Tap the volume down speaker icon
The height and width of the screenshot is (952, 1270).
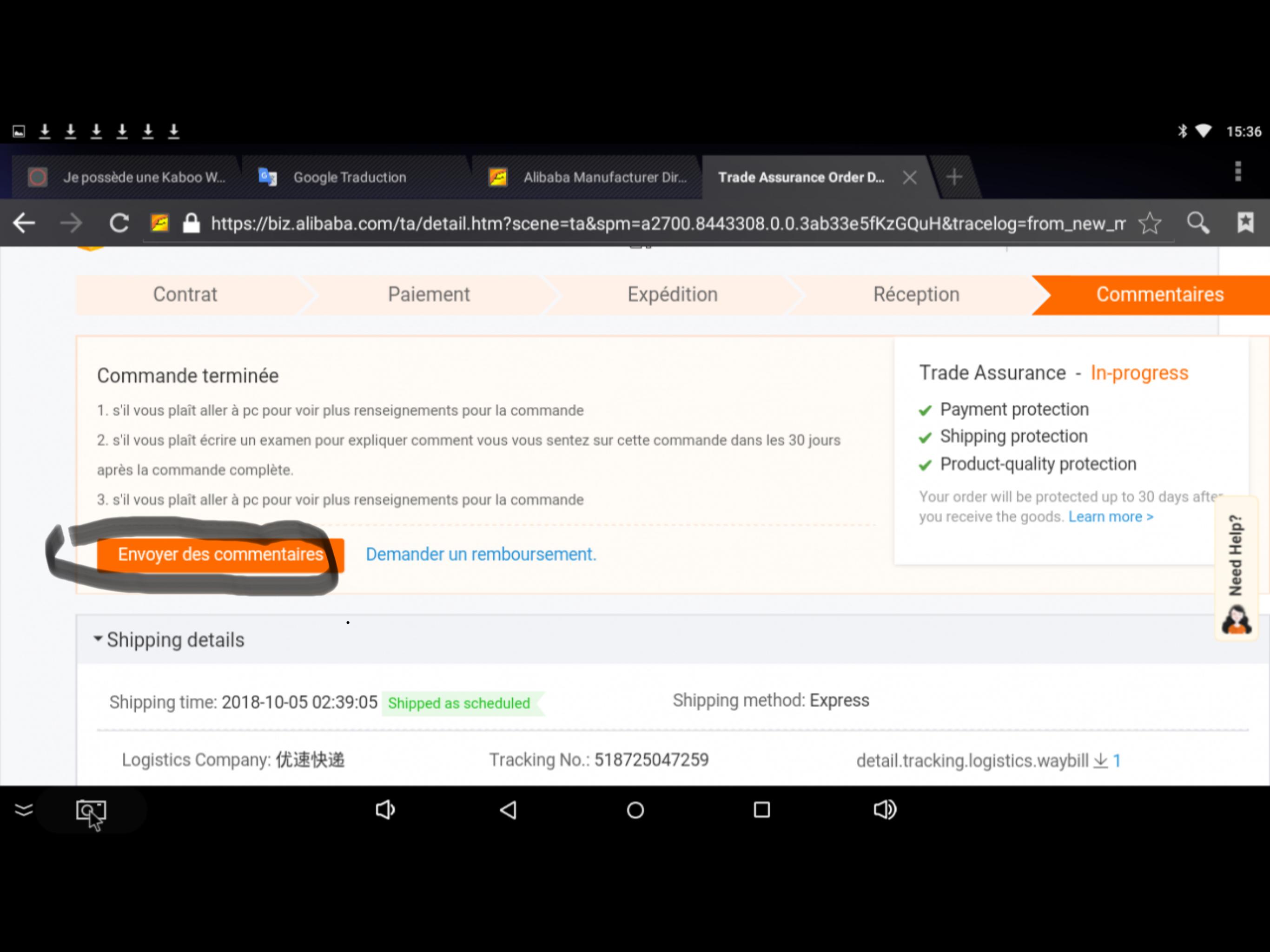[385, 810]
